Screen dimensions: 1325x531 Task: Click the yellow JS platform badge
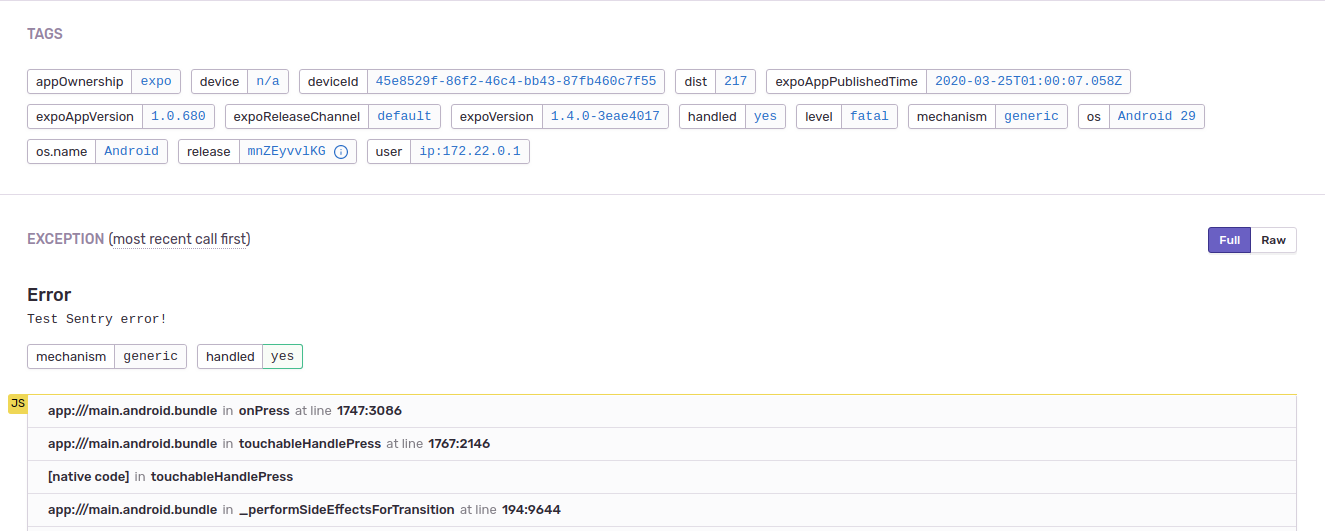point(17,403)
